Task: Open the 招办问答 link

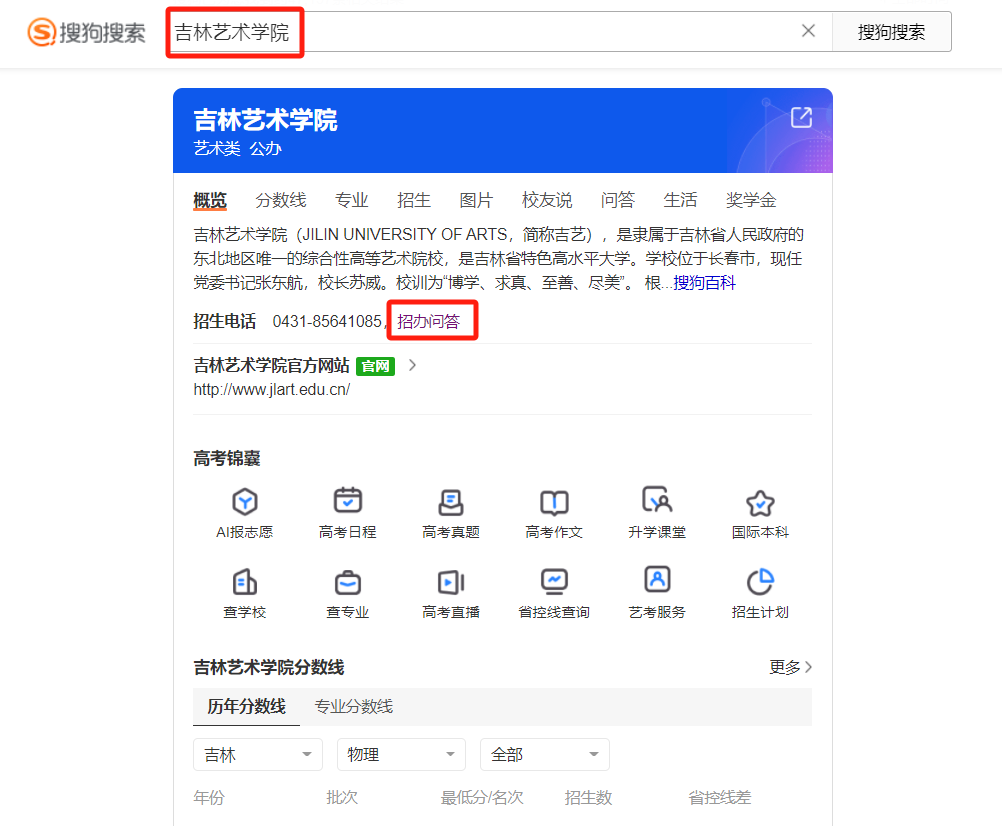Action: [429, 321]
